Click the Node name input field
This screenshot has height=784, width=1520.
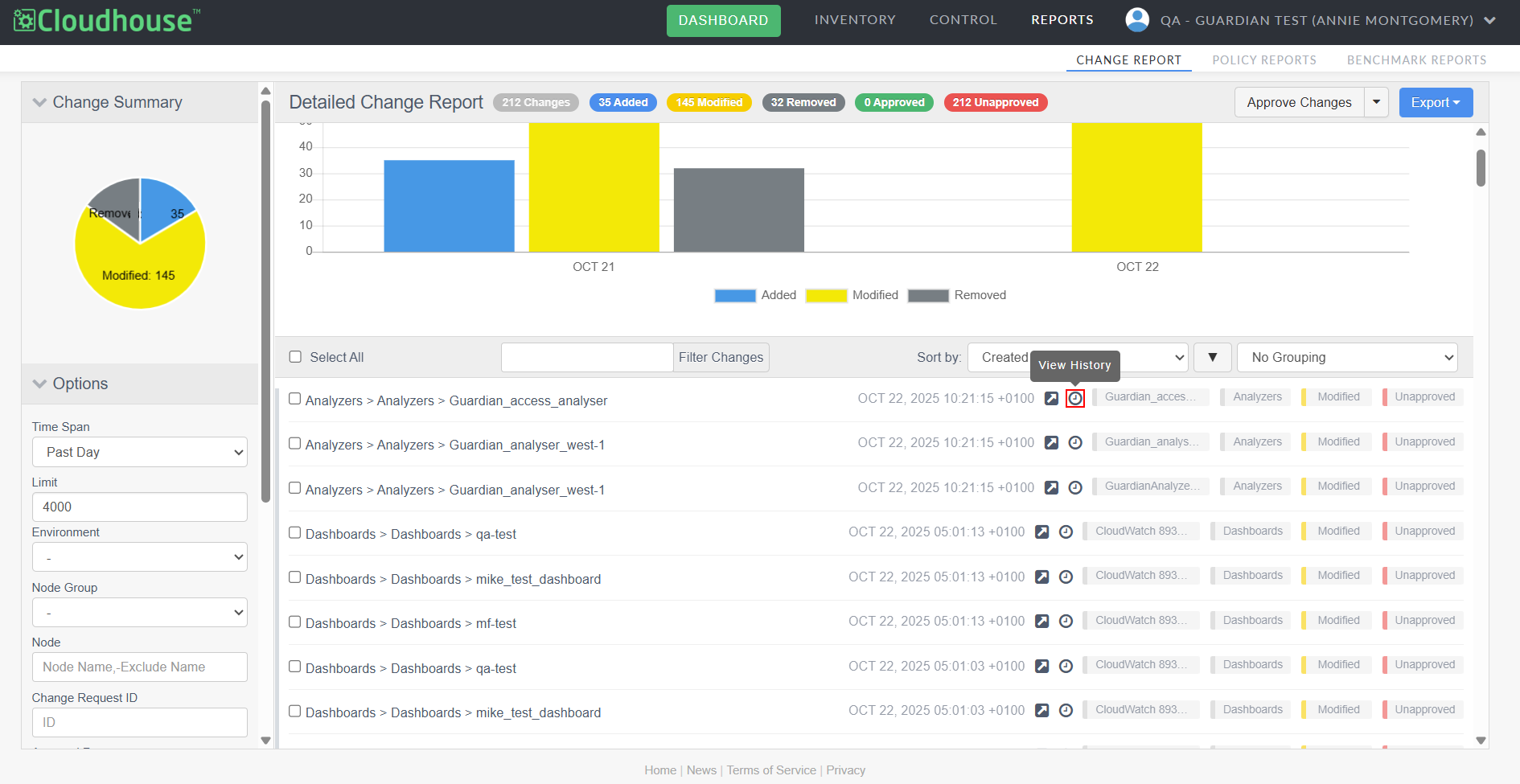(140, 667)
